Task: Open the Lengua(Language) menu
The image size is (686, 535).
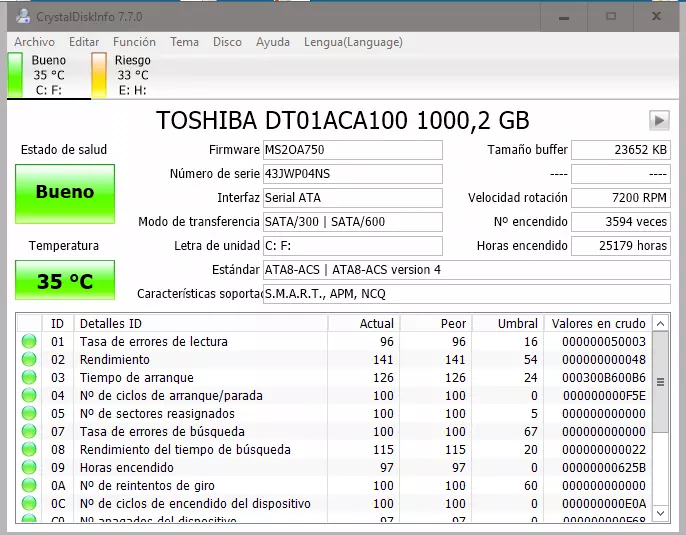Action: pyautogui.click(x=353, y=42)
